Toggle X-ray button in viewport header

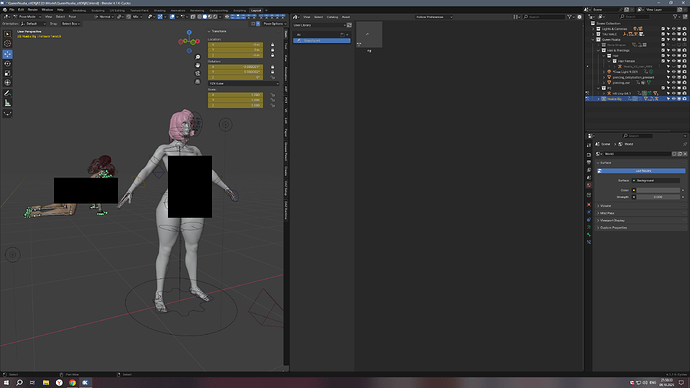point(193,17)
